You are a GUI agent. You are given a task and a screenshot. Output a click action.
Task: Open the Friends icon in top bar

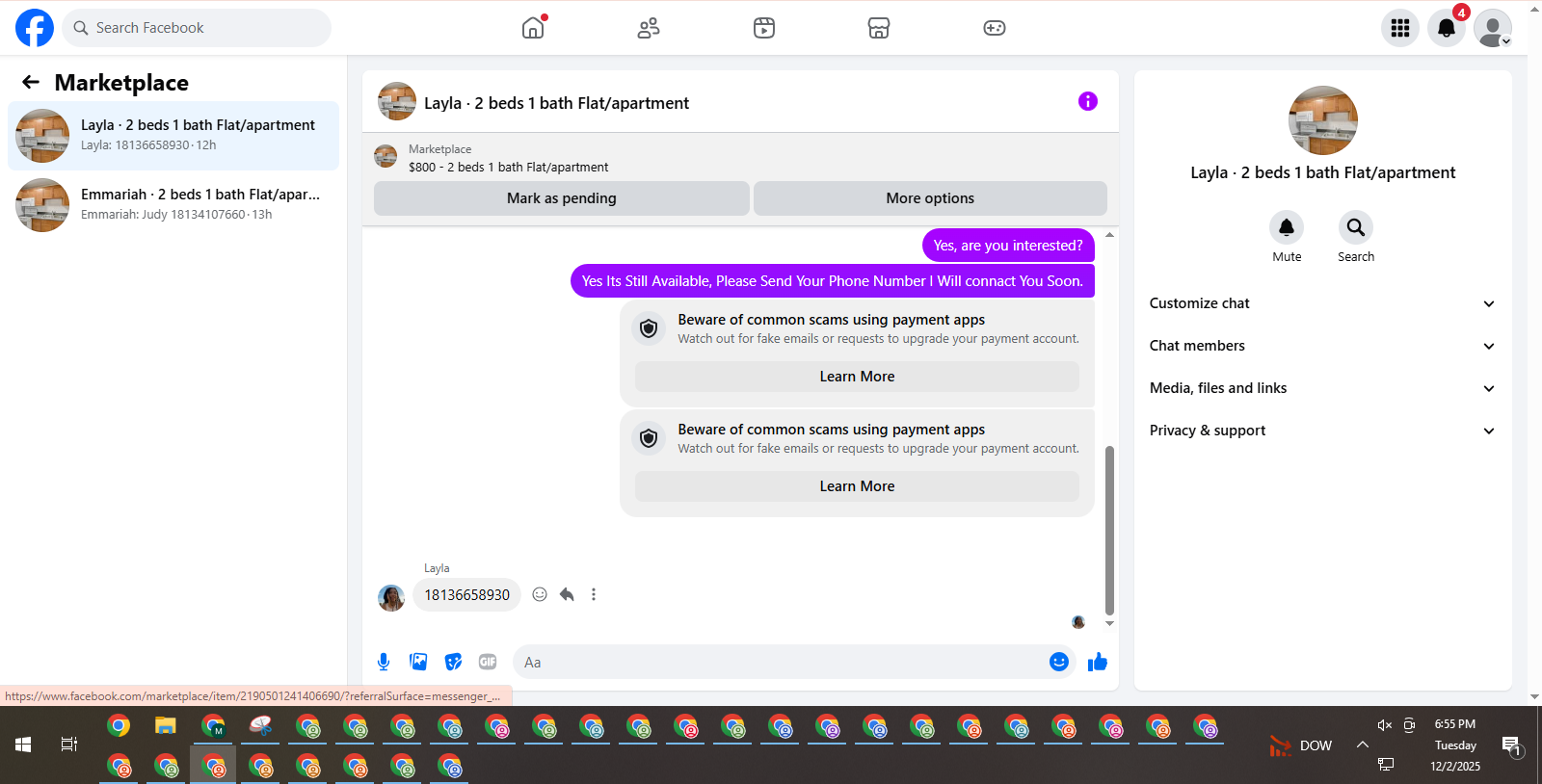(x=649, y=28)
